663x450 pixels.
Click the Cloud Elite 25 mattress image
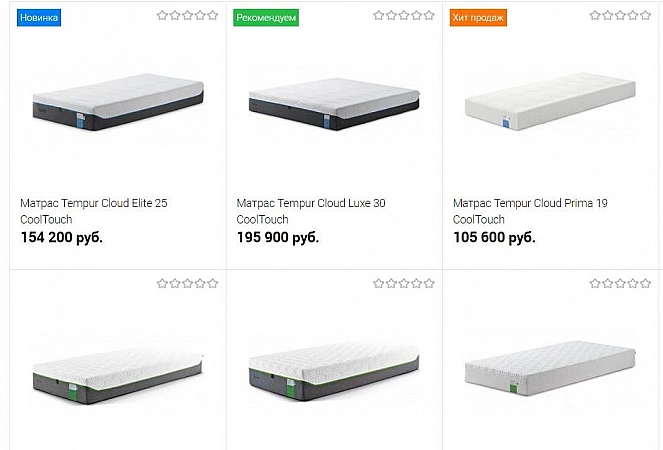[118, 105]
